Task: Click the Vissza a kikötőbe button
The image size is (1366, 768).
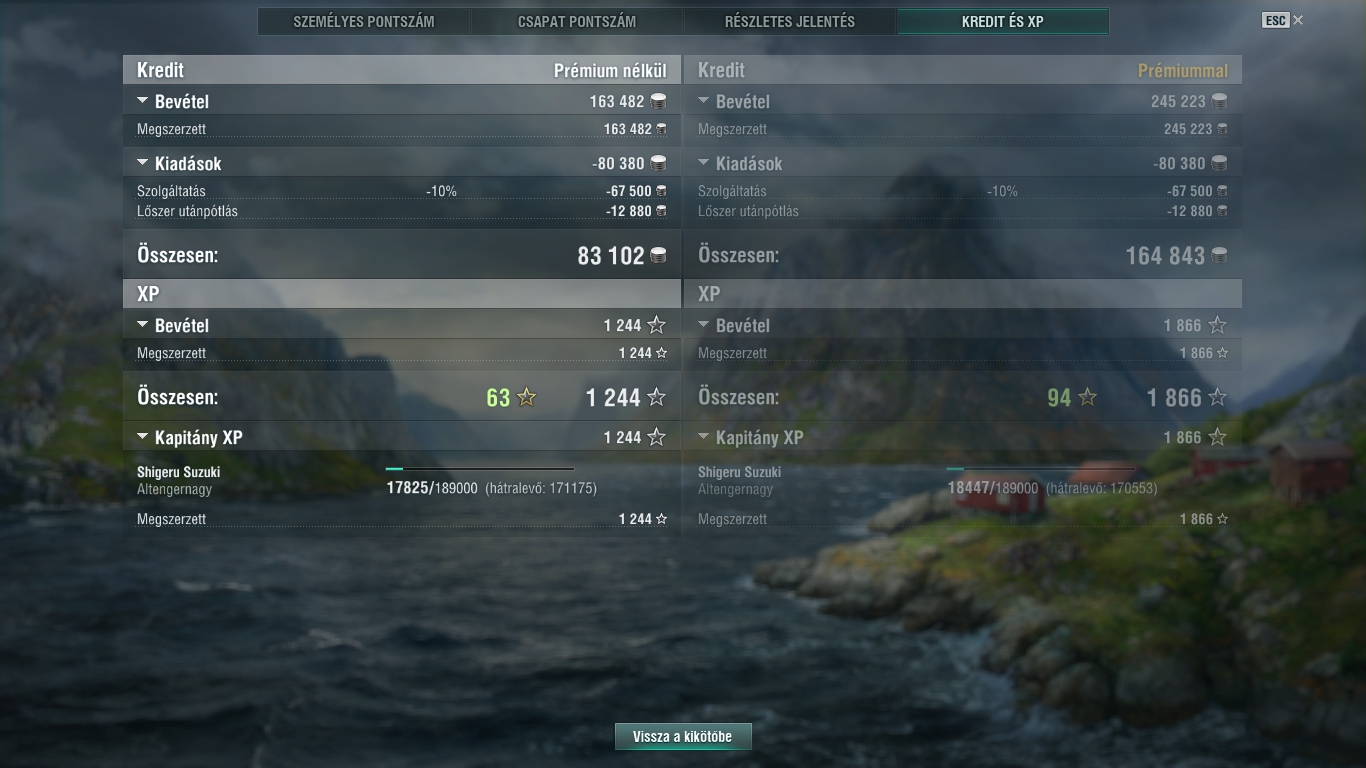Action: click(x=683, y=737)
